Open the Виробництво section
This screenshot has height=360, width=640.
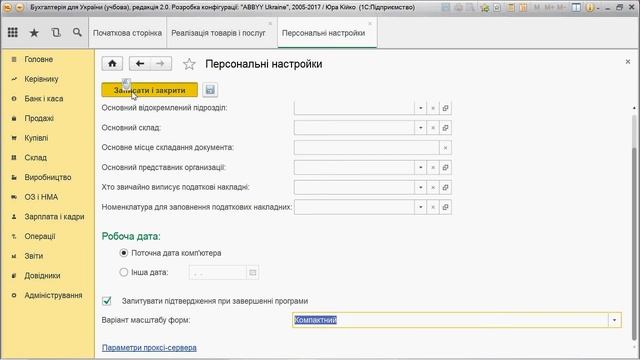(48, 177)
